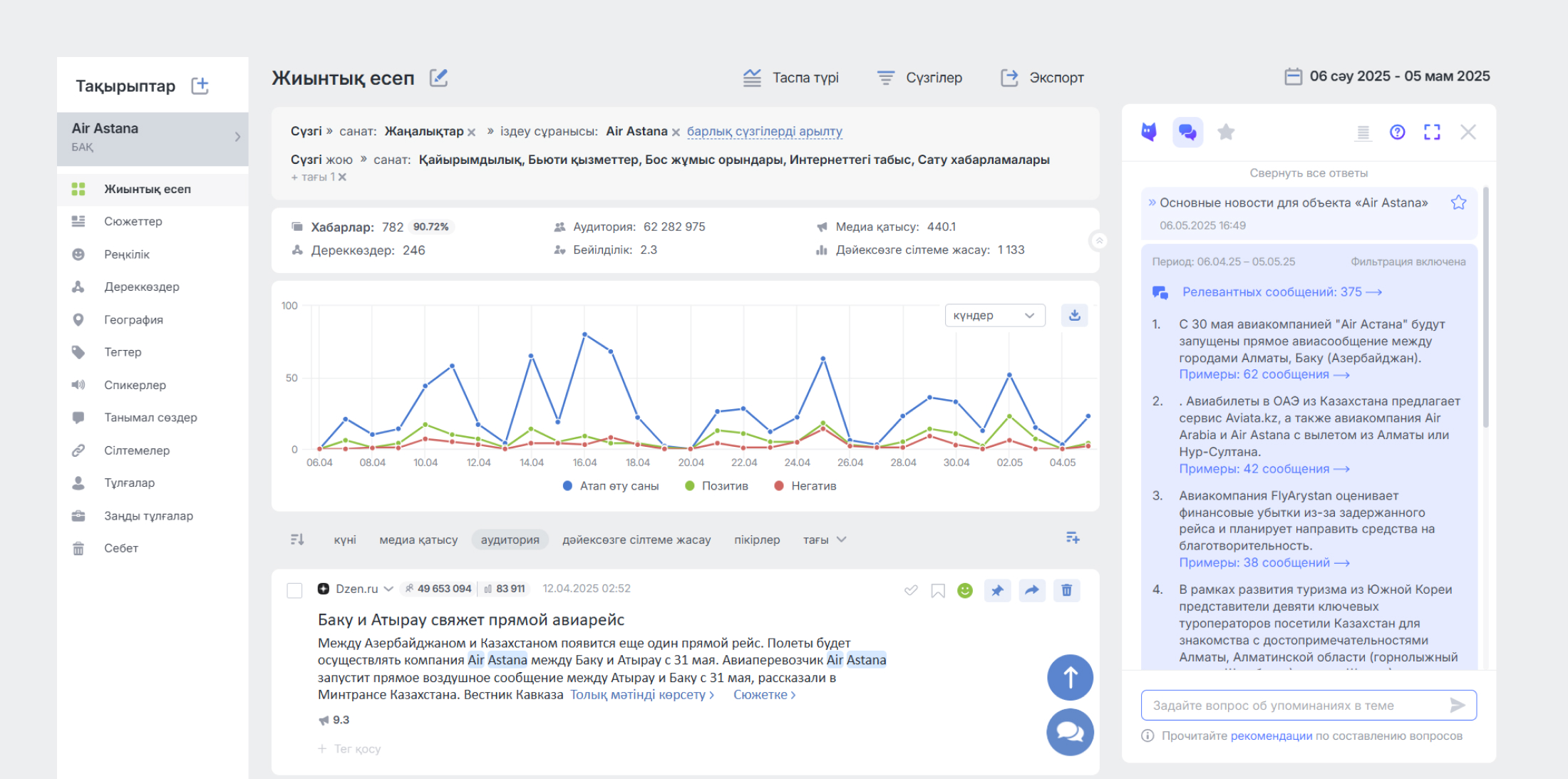Sort messages by күні
Image resolution: width=1568 pixels, height=779 pixels.
tap(345, 540)
